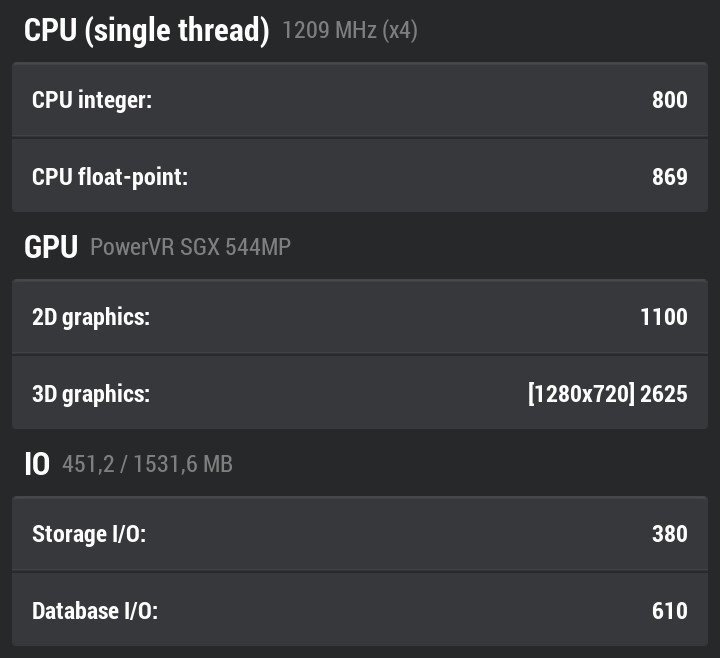Click the 3D graphics score 2625
This screenshot has width=720, height=658.
[x=664, y=394]
